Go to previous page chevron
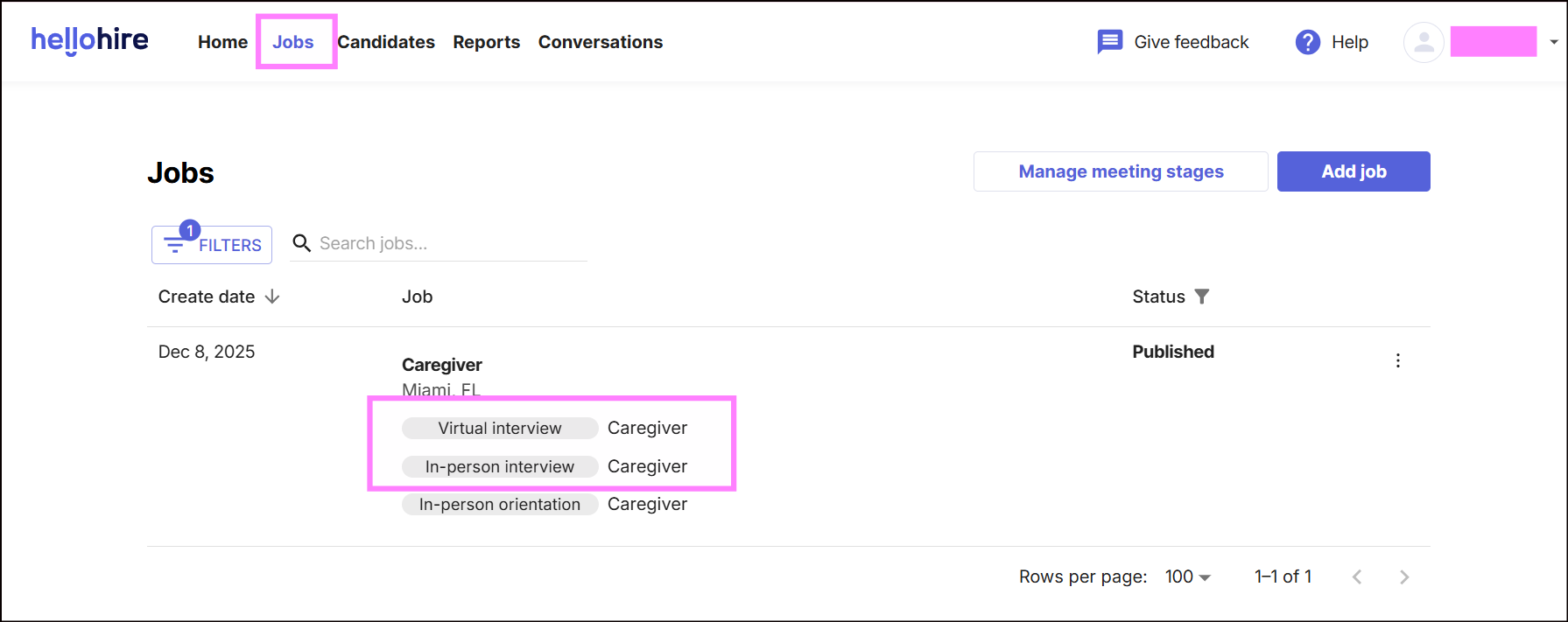Screen dimensions: 1568x622 (x=1357, y=577)
